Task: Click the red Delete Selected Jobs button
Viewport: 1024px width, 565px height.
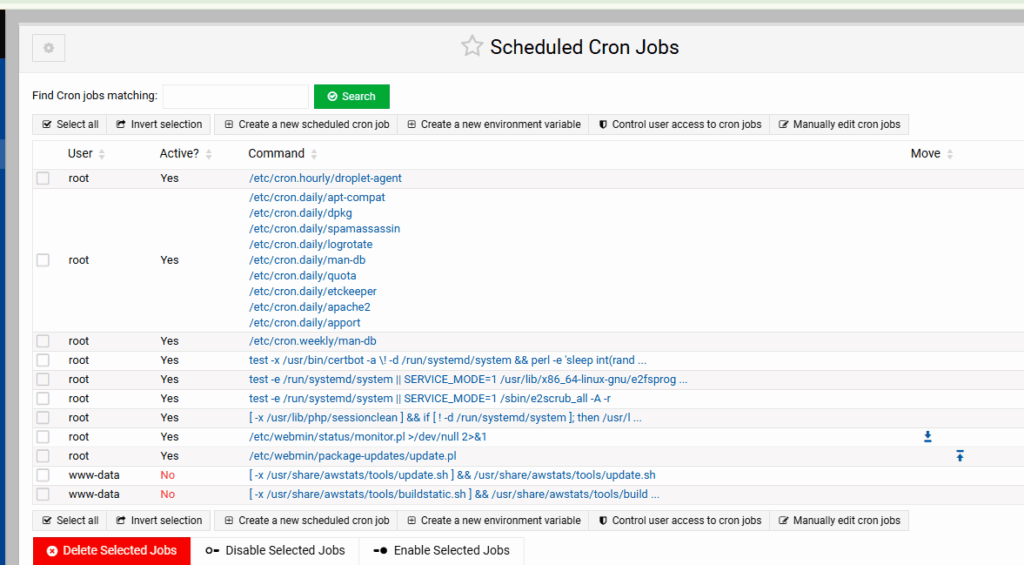Action: [111, 550]
